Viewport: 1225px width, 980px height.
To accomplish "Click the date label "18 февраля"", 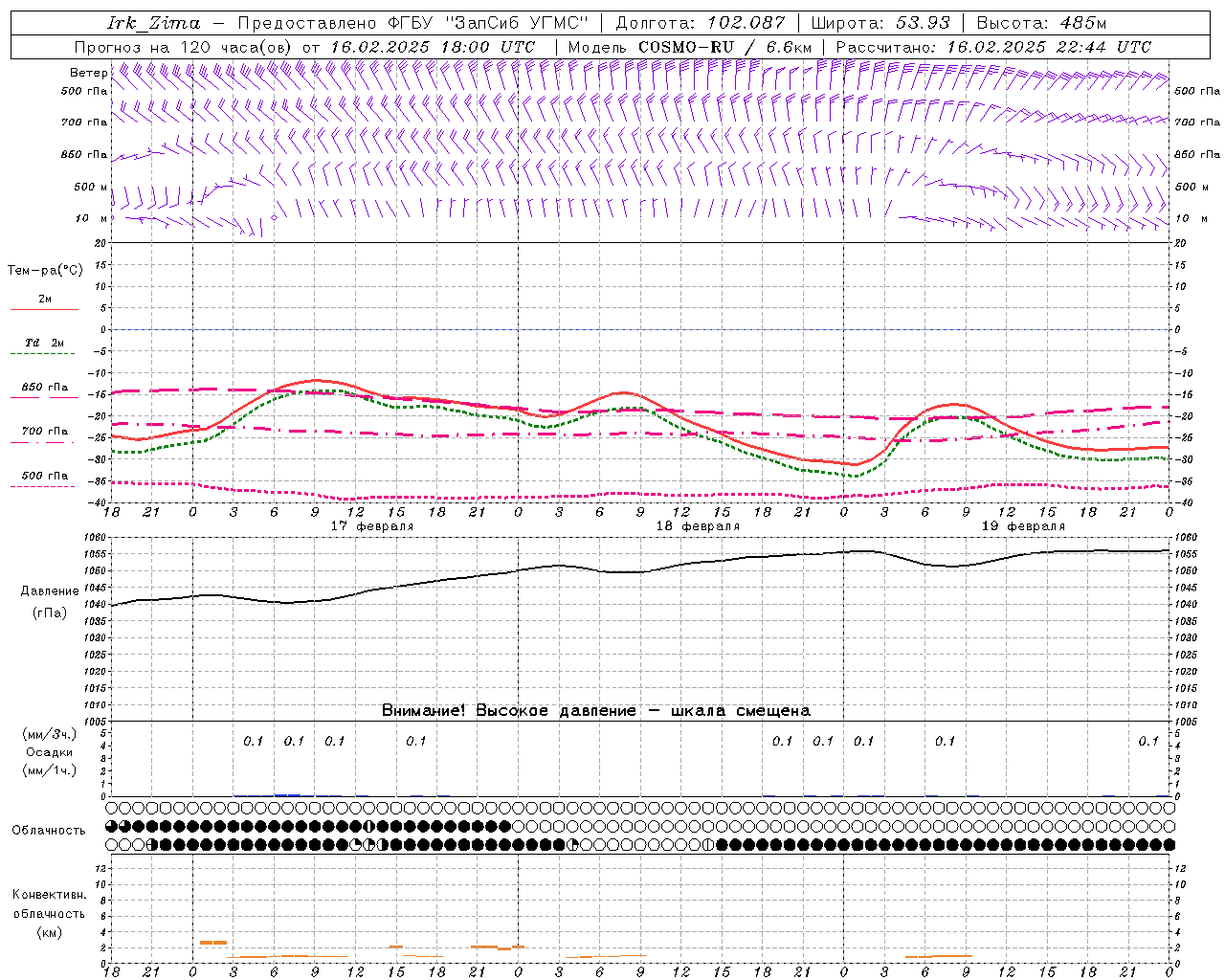I will click(698, 526).
